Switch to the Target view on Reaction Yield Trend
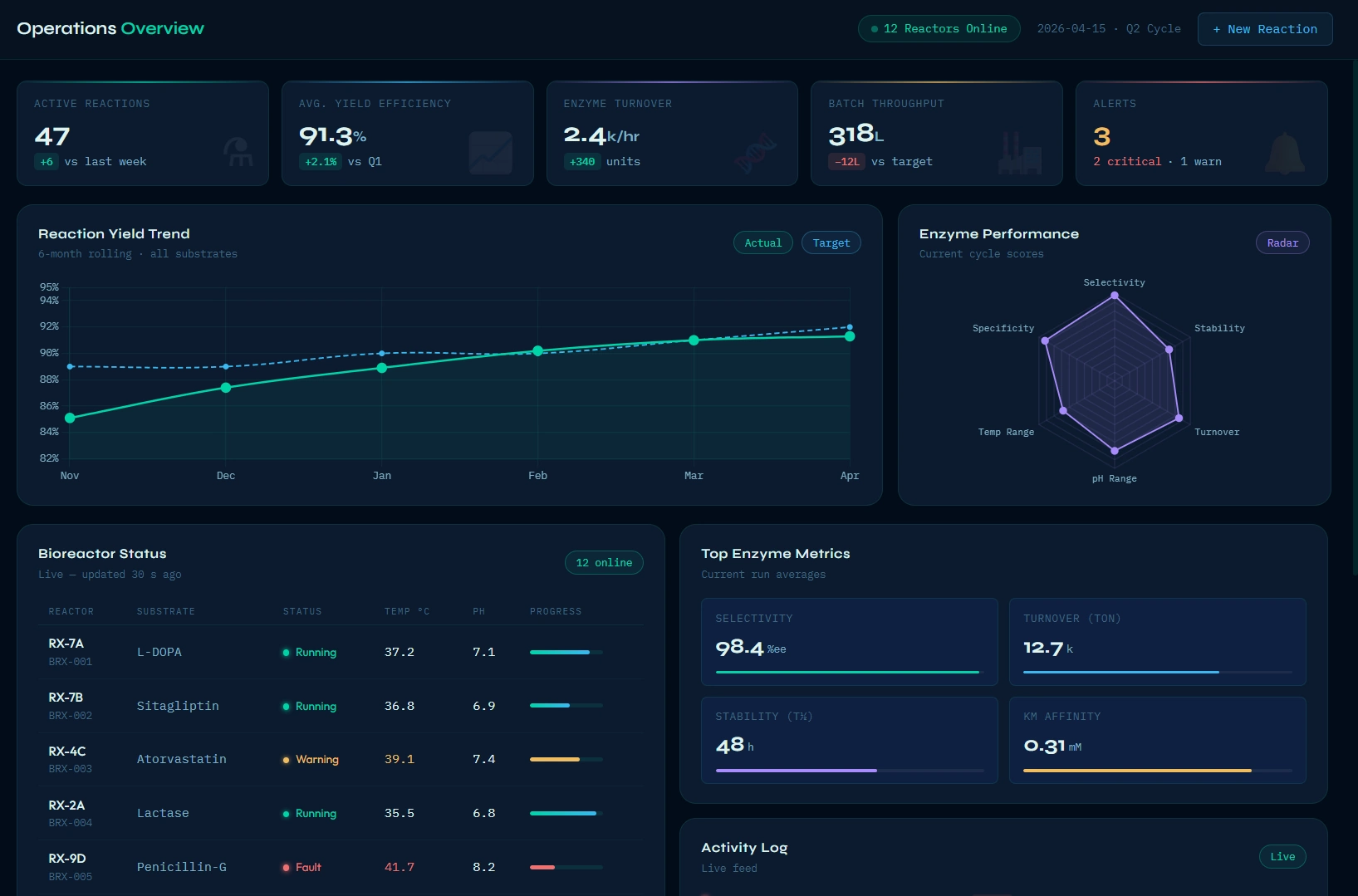 (831, 242)
